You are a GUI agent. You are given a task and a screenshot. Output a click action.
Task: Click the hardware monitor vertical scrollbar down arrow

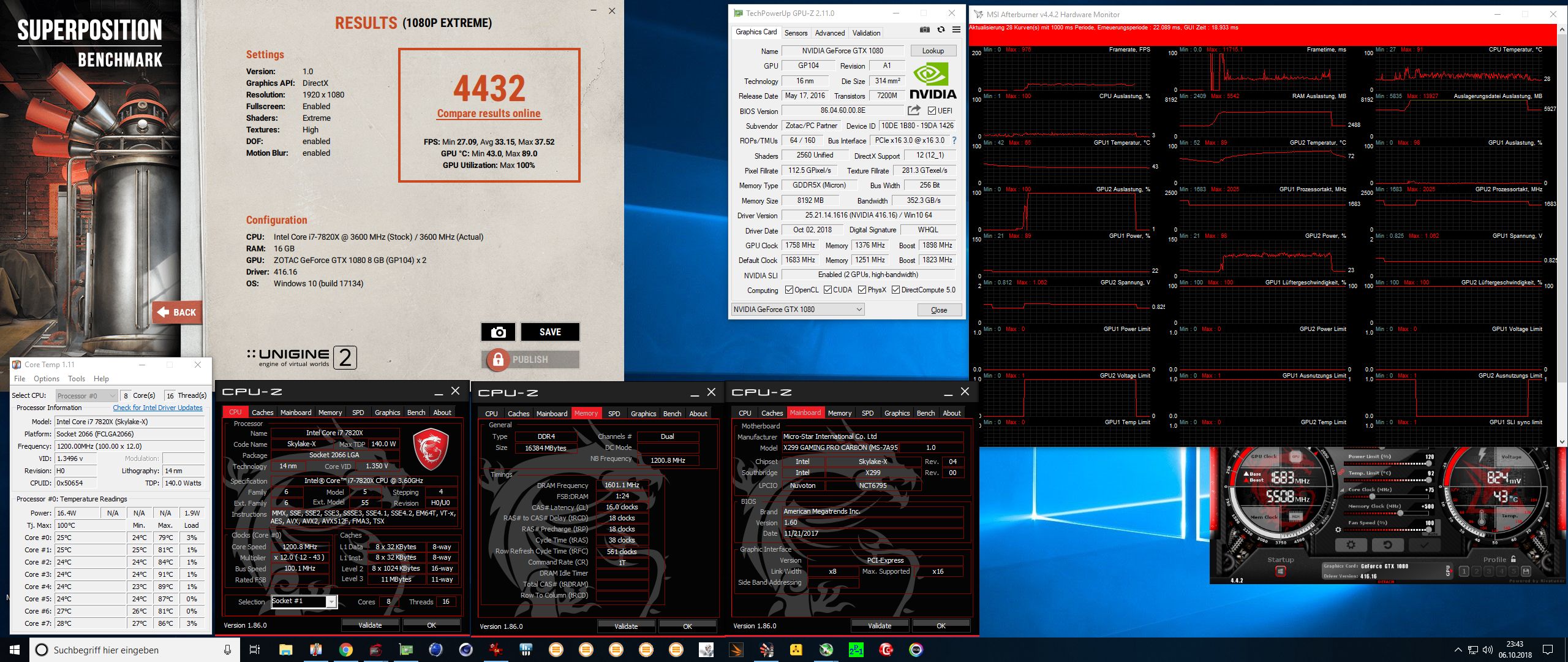click(1562, 441)
